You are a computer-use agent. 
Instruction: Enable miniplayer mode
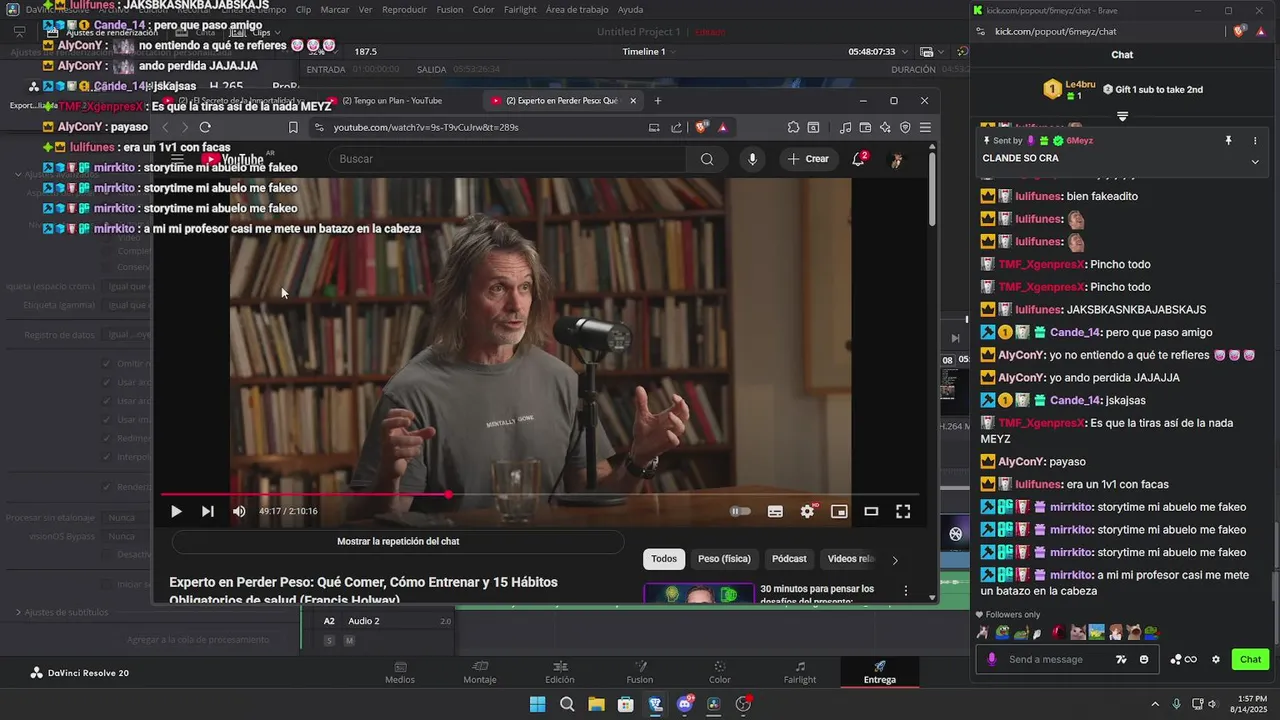[839, 511]
